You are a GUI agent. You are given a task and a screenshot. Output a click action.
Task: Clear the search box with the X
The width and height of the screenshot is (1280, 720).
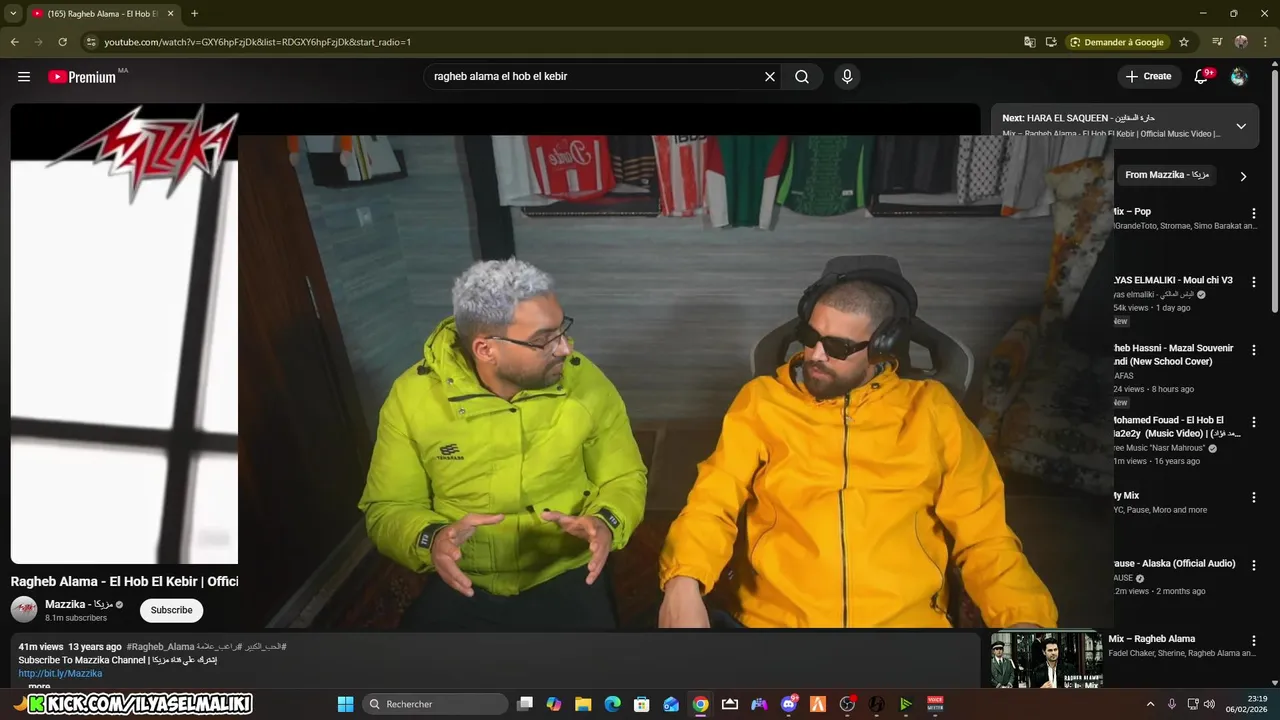pyautogui.click(x=770, y=77)
